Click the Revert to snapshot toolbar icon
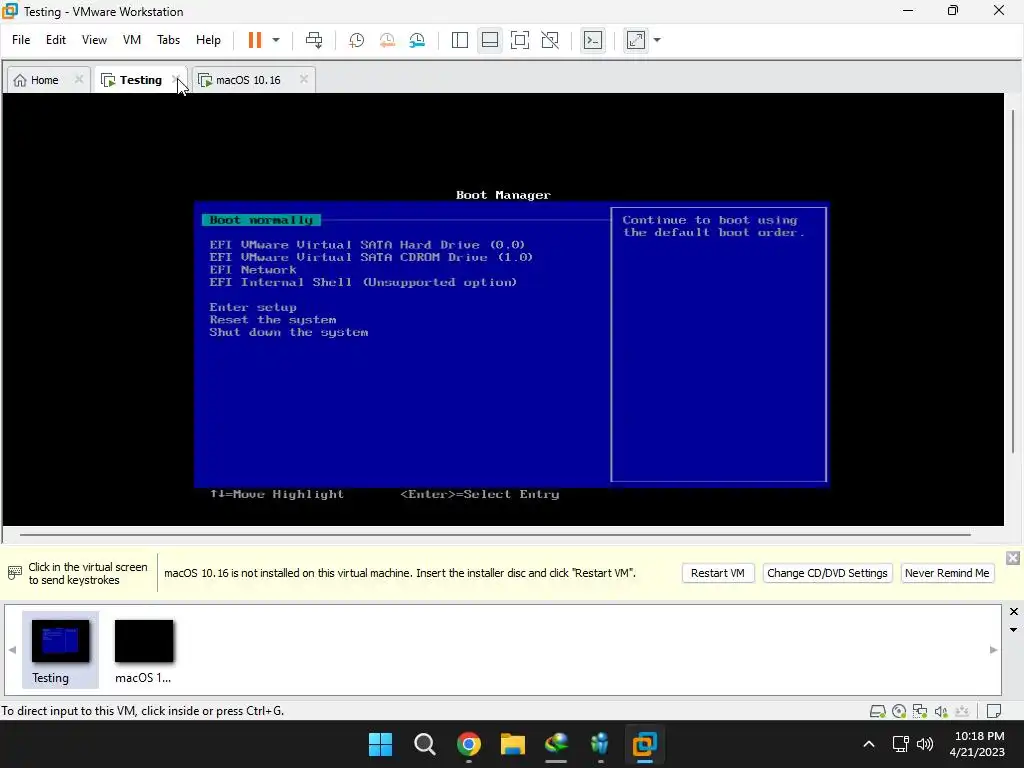This screenshot has width=1024, height=768. pyautogui.click(x=387, y=40)
